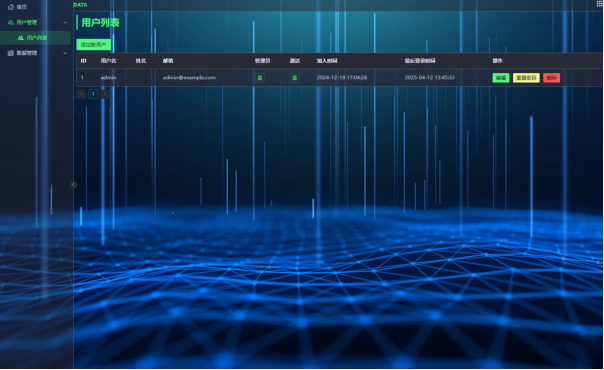Click the last login 2025-04-12 15:45:33
The width and height of the screenshot is (604, 370).
click(430, 78)
